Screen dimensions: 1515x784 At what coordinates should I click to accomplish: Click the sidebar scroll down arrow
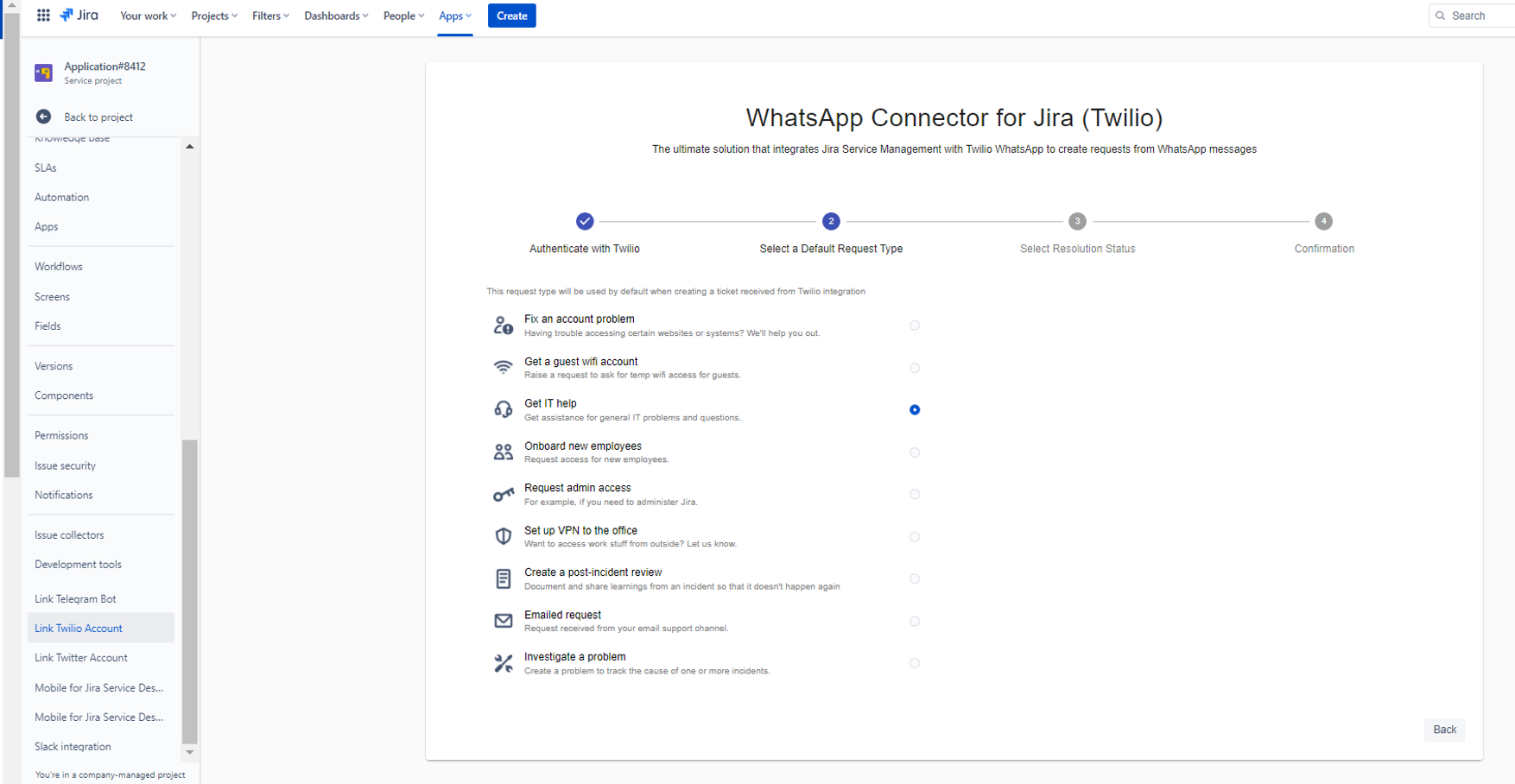[190, 753]
